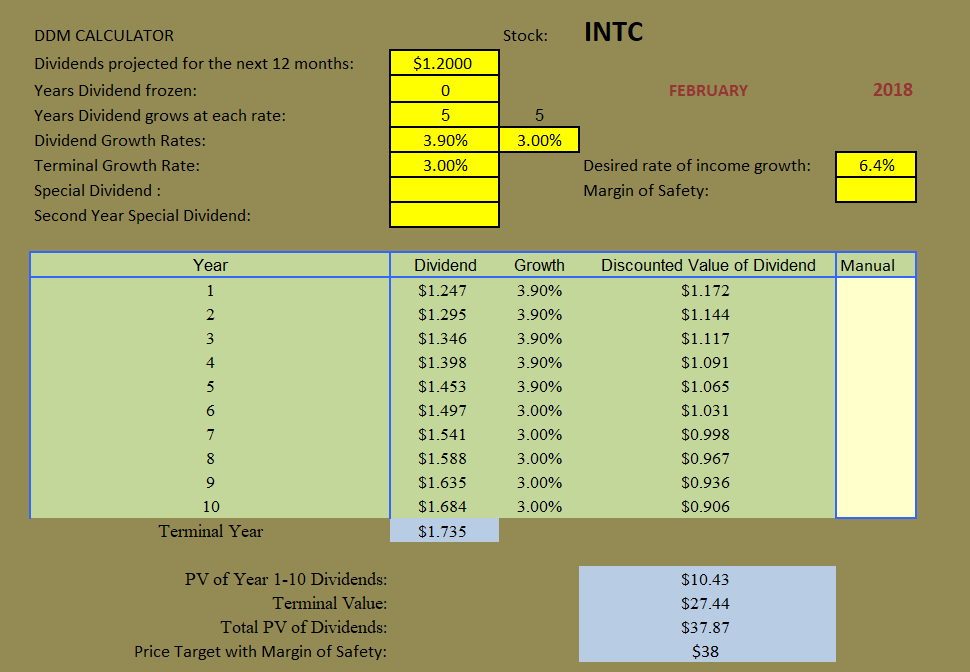The height and width of the screenshot is (672, 970).
Task: Select the year 4 dividend $1.398
Action: tap(442, 363)
